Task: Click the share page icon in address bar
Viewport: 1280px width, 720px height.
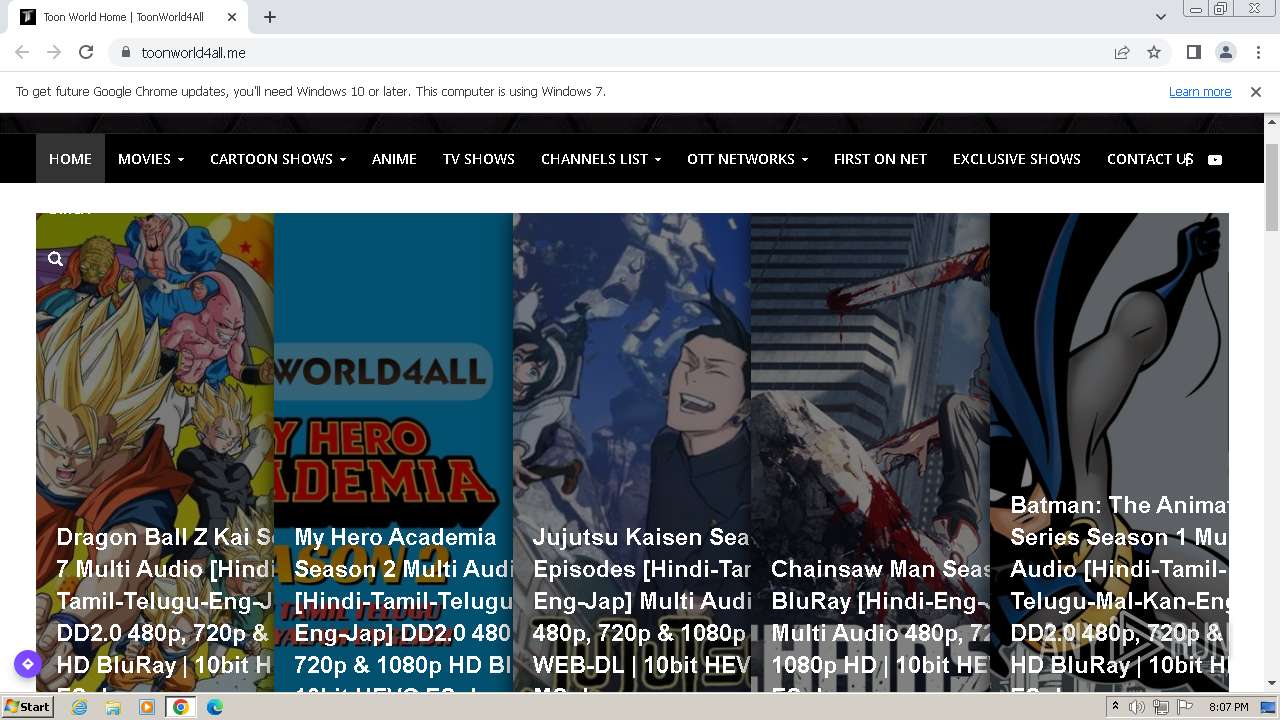Action: [1122, 52]
